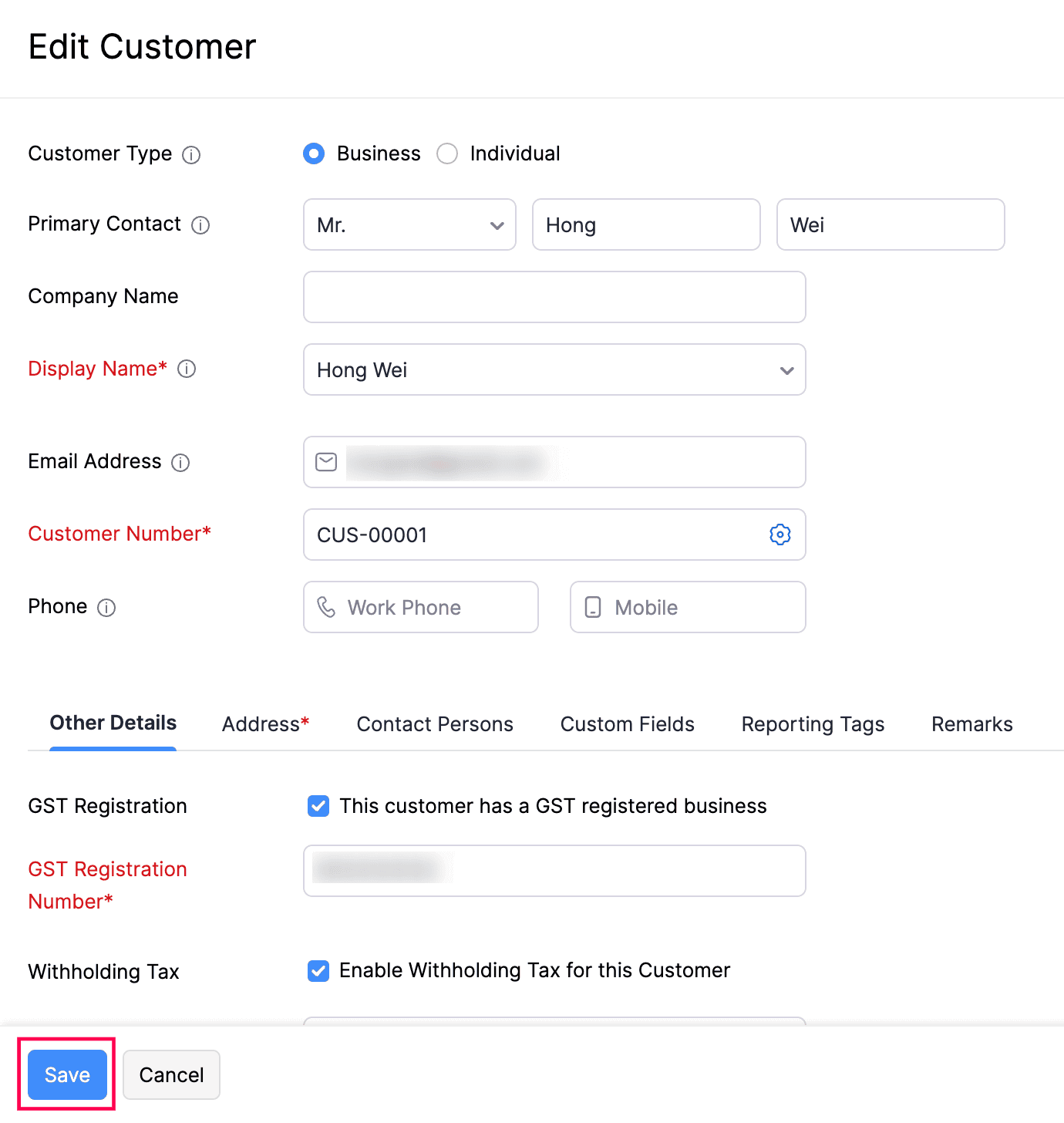The image size is (1064, 1123).
Task: Save the customer changes
Action: coord(66,1074)
